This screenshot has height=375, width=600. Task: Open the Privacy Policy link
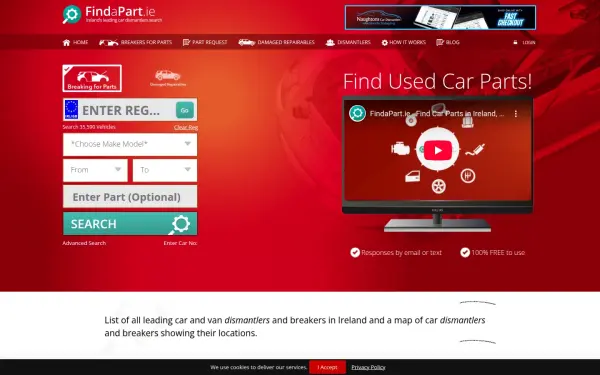[368, 367]
